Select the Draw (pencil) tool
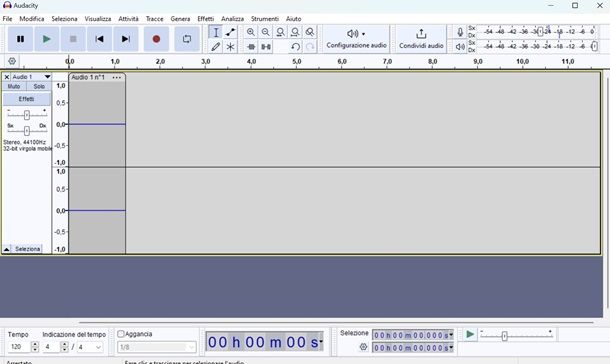The image size is (610, 364). pyautogui.click(x=216, y=47)
